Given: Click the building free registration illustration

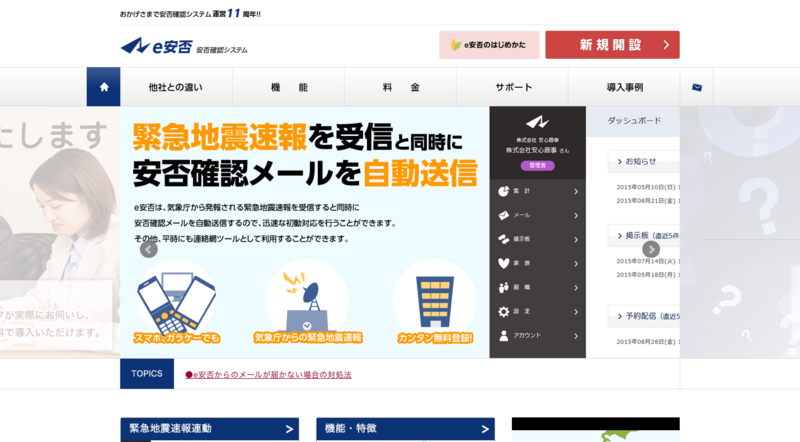Looking at the screenshot, I should click(435, 302).
